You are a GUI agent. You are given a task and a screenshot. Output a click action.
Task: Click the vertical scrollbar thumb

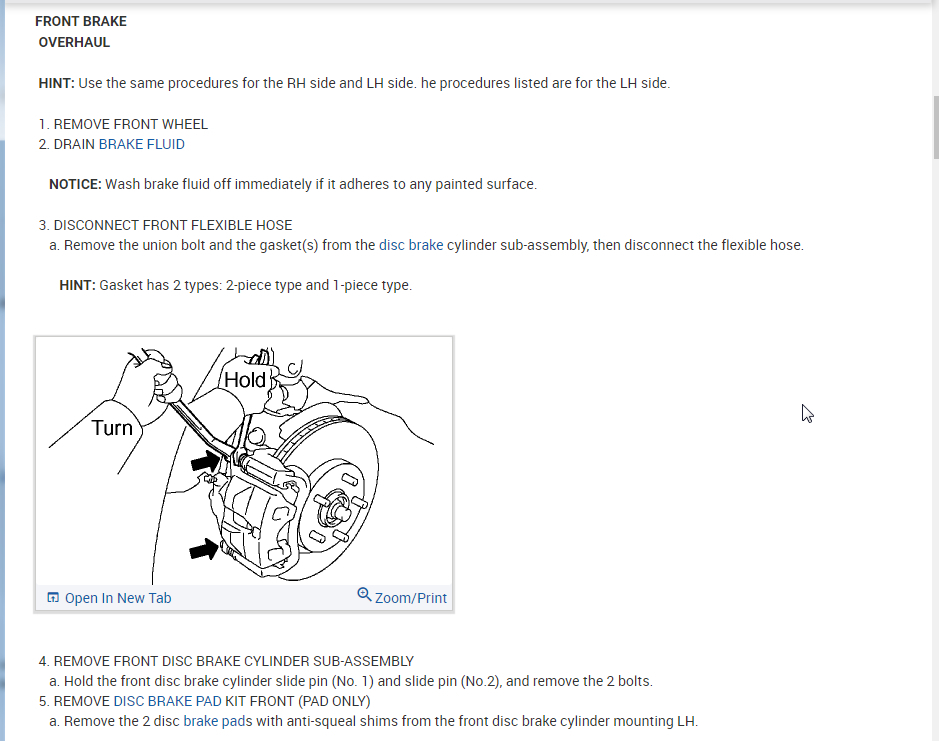pos(936,127)
